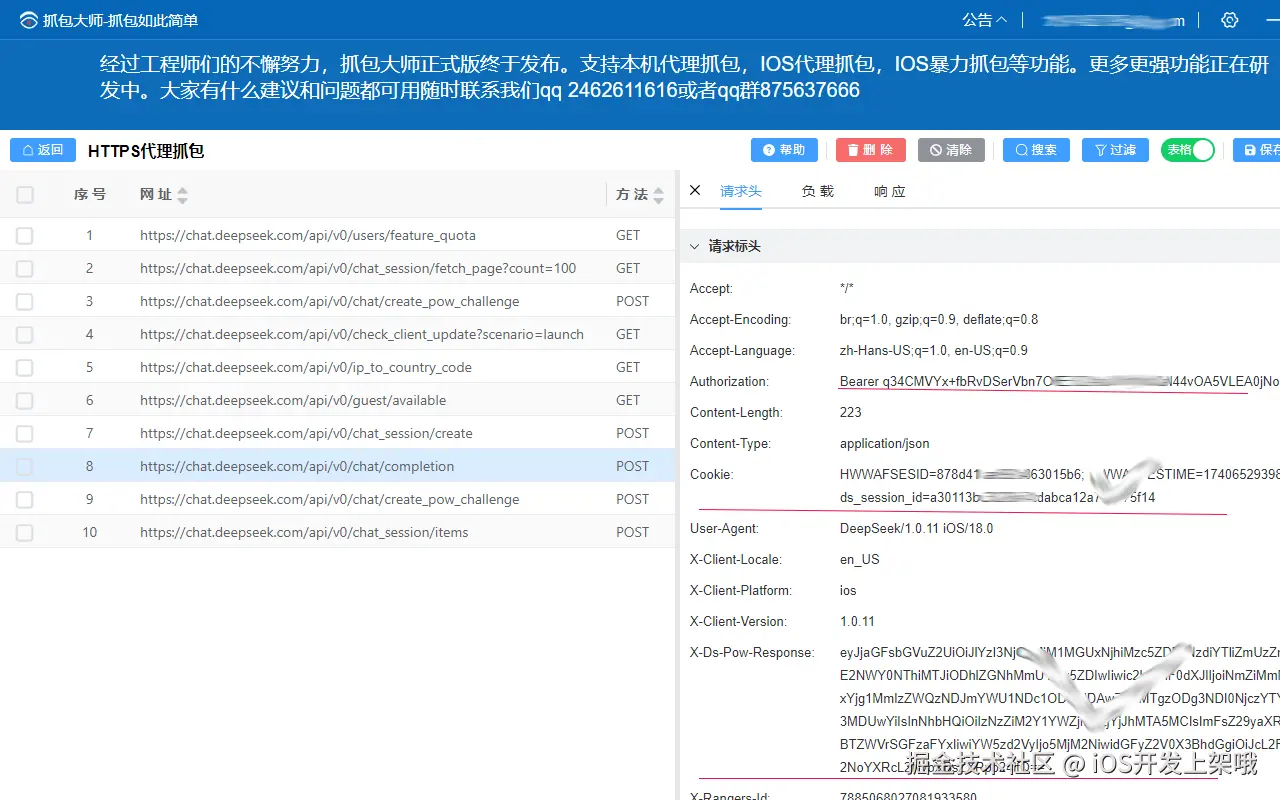Click the X-Client-Platform value ios

click(x=848, y=591)
